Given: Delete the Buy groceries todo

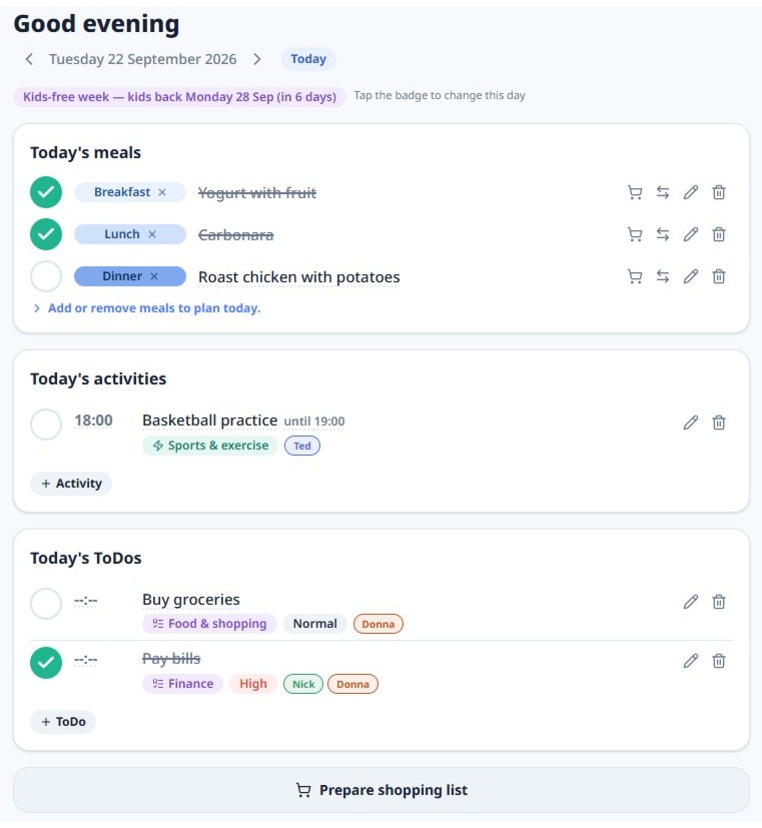Looking at the screenshot, I should coord(719,601).
